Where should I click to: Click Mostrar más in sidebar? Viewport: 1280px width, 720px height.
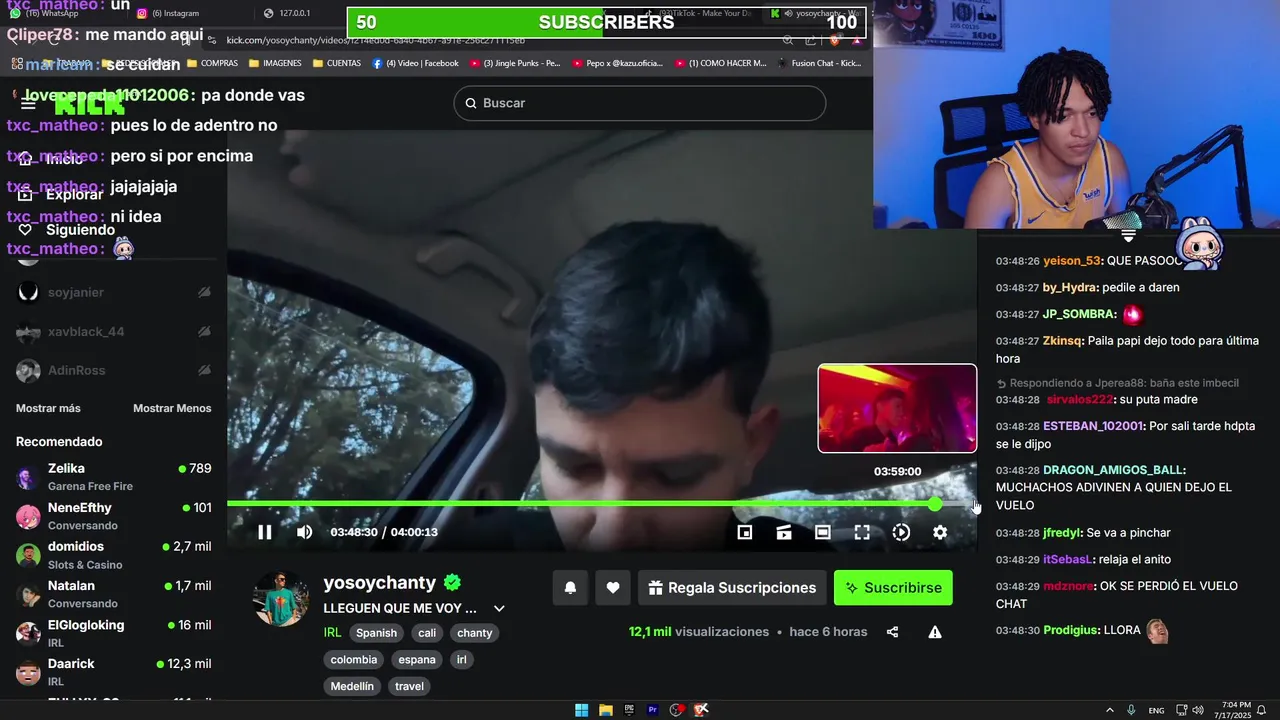(48, 408)
